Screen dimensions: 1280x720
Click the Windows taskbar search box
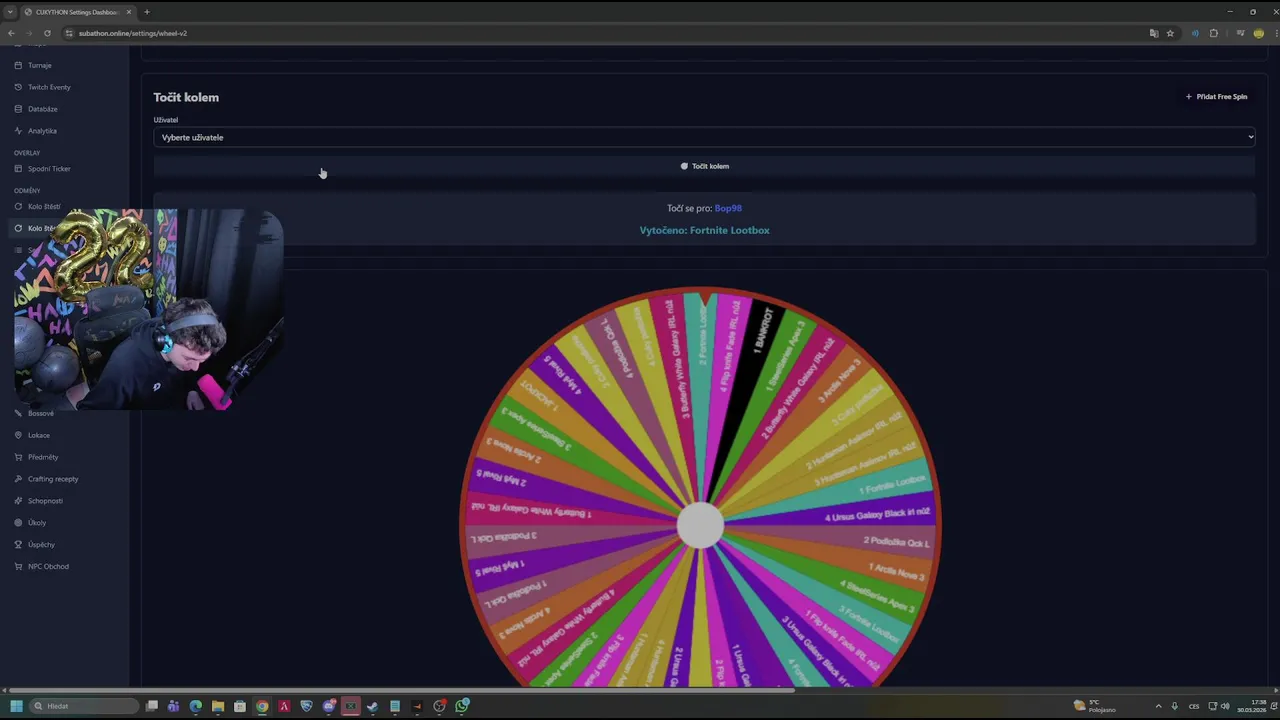tap(84, 706)
